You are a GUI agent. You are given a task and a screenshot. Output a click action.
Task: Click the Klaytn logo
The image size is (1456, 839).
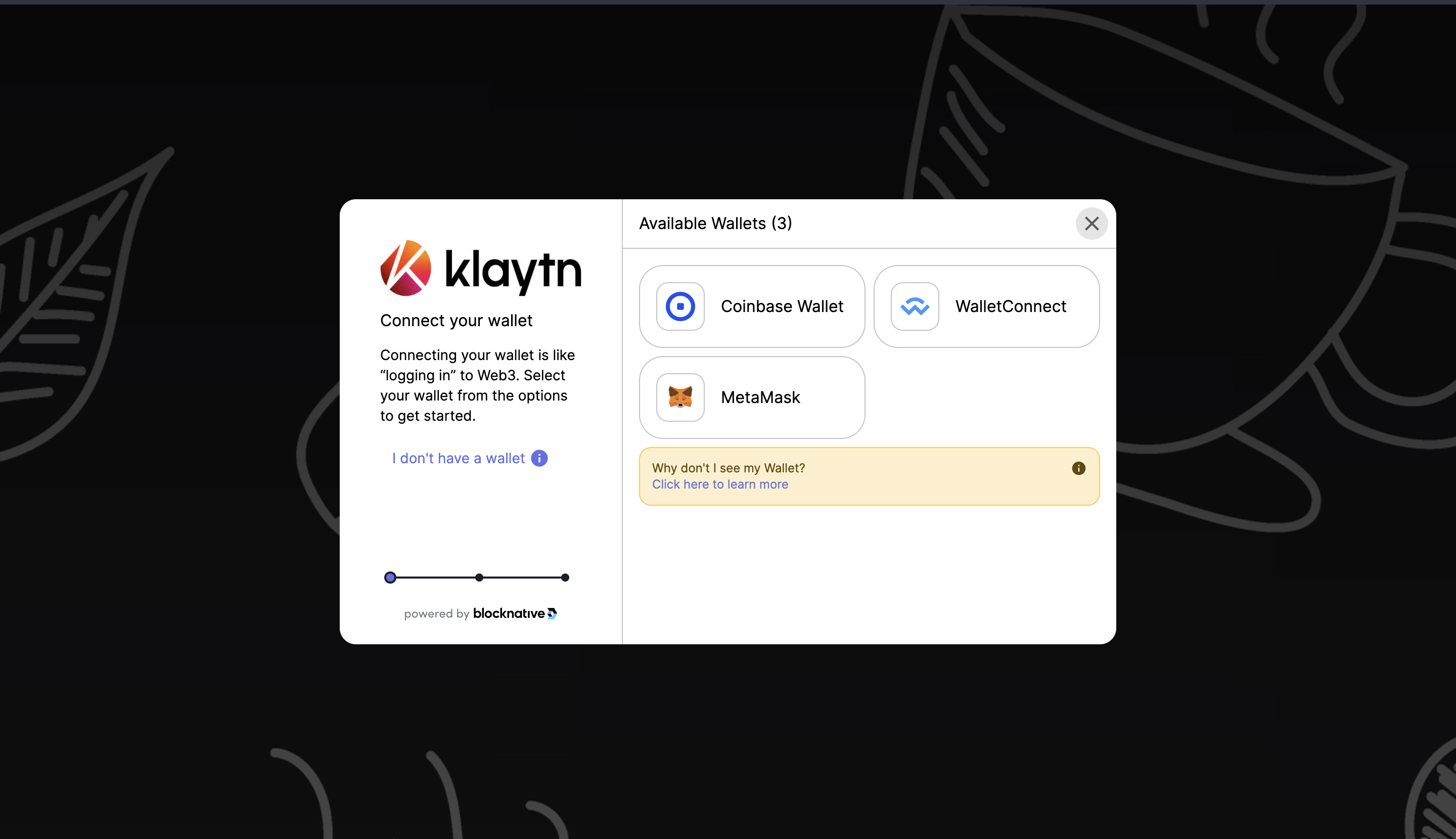tap(480, 269)
